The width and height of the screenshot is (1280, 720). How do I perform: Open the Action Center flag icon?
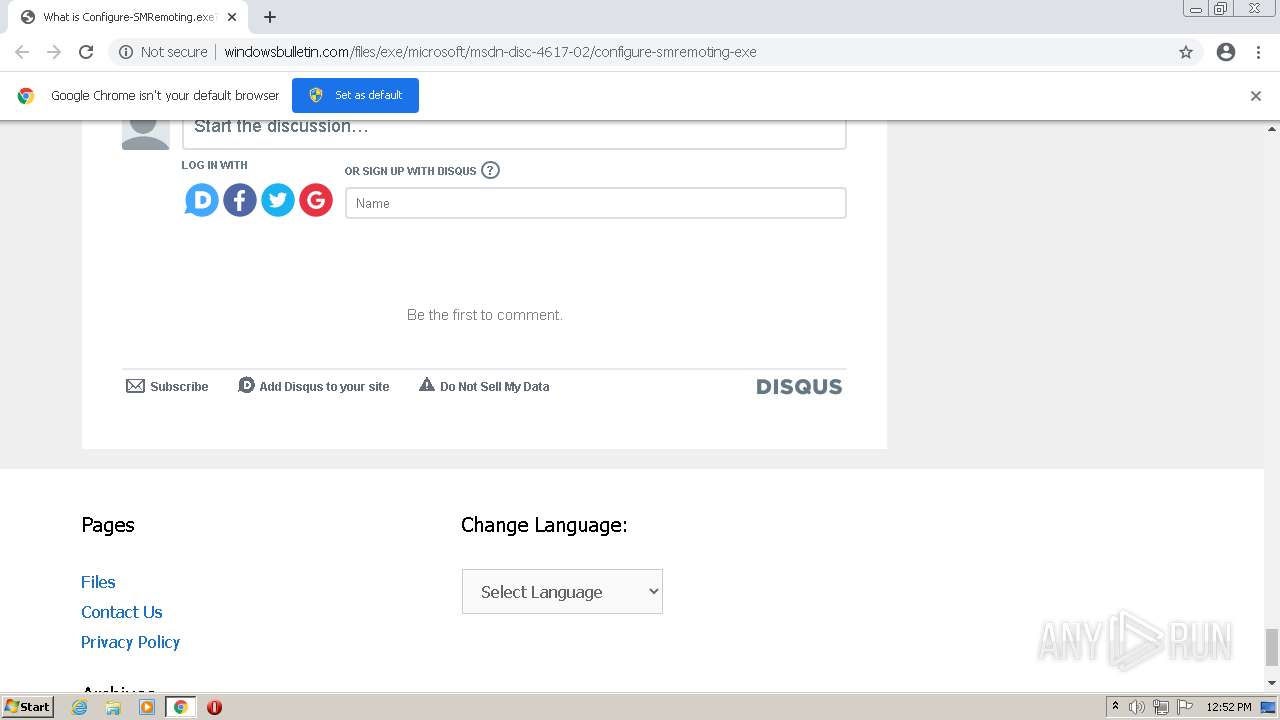[1185, 707]
